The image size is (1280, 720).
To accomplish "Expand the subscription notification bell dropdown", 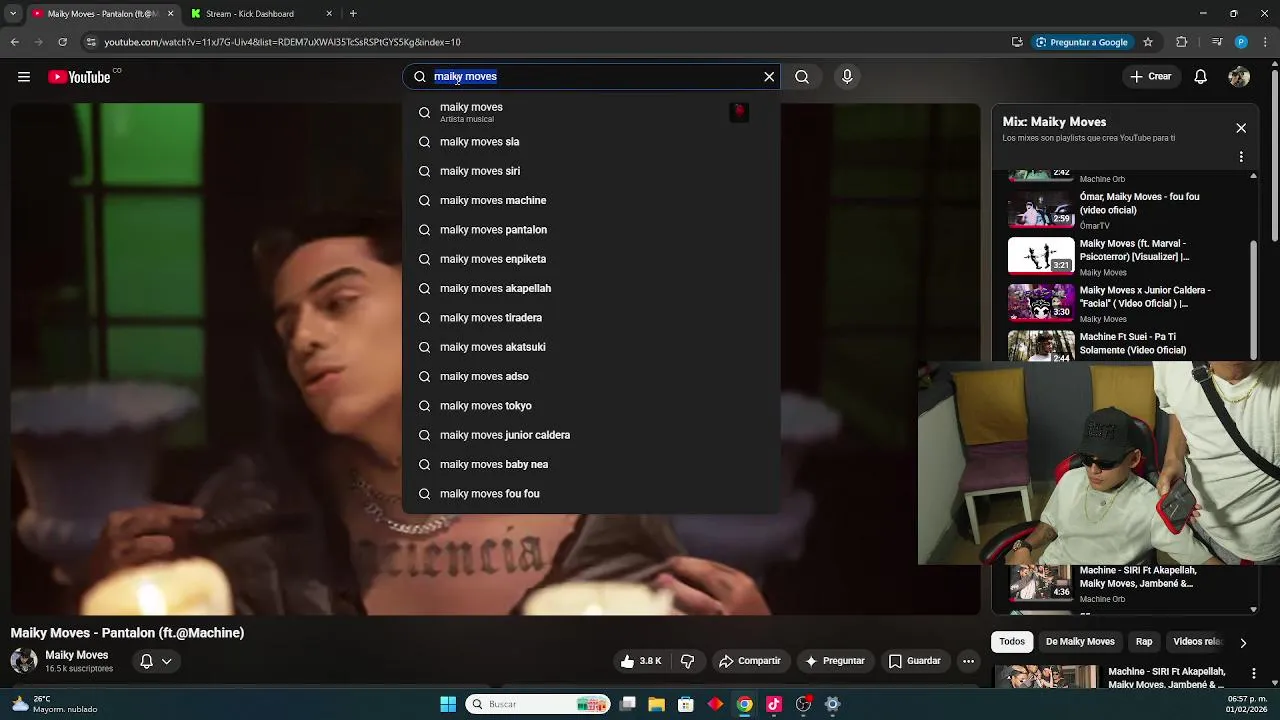I will pos(156,661).
